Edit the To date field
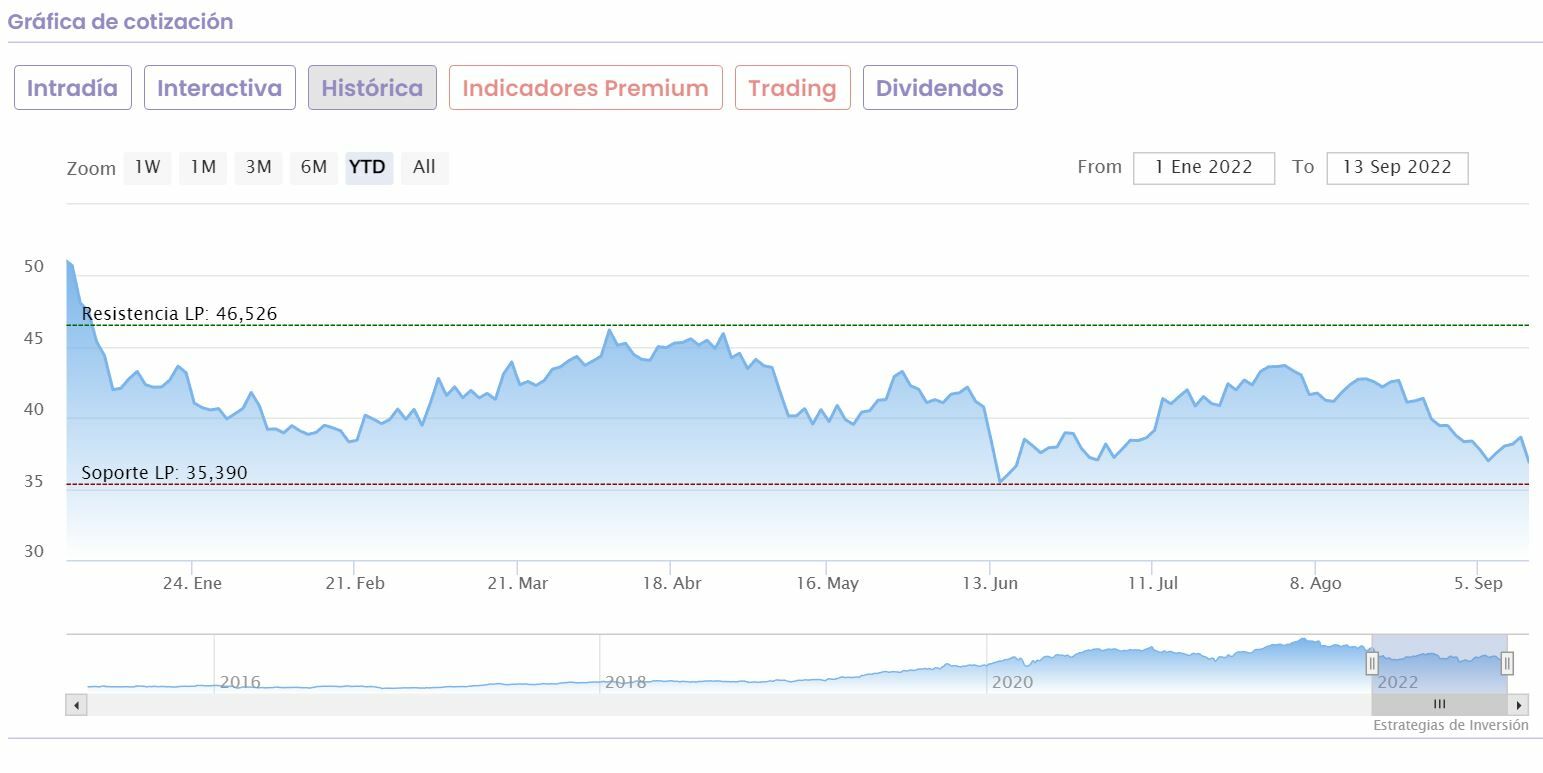This screenshot has width=1543, height=773. 1396,168
